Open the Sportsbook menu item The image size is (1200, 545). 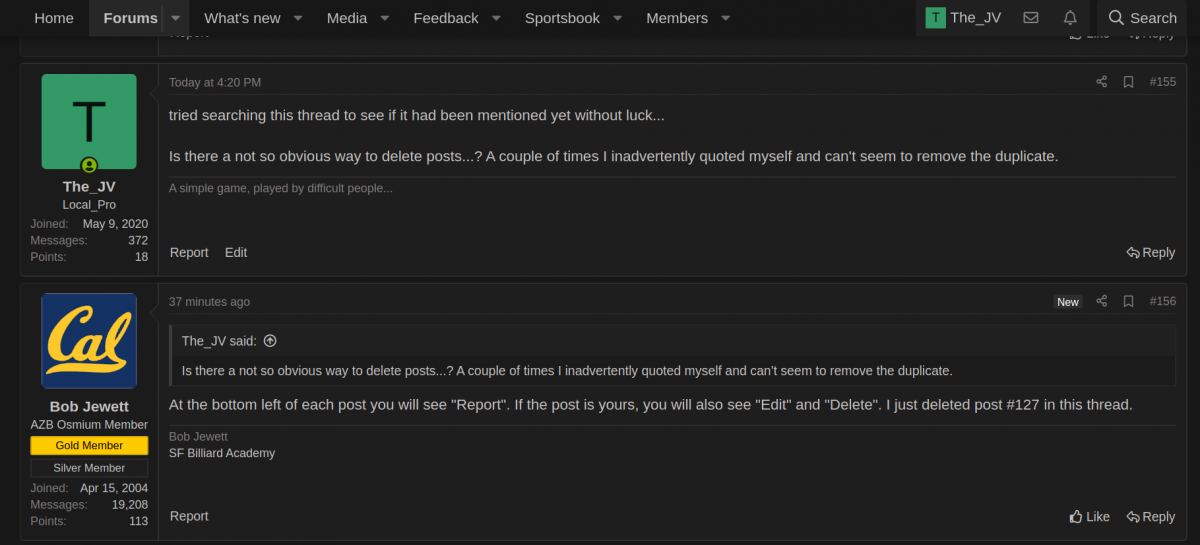tap(562, 18)
